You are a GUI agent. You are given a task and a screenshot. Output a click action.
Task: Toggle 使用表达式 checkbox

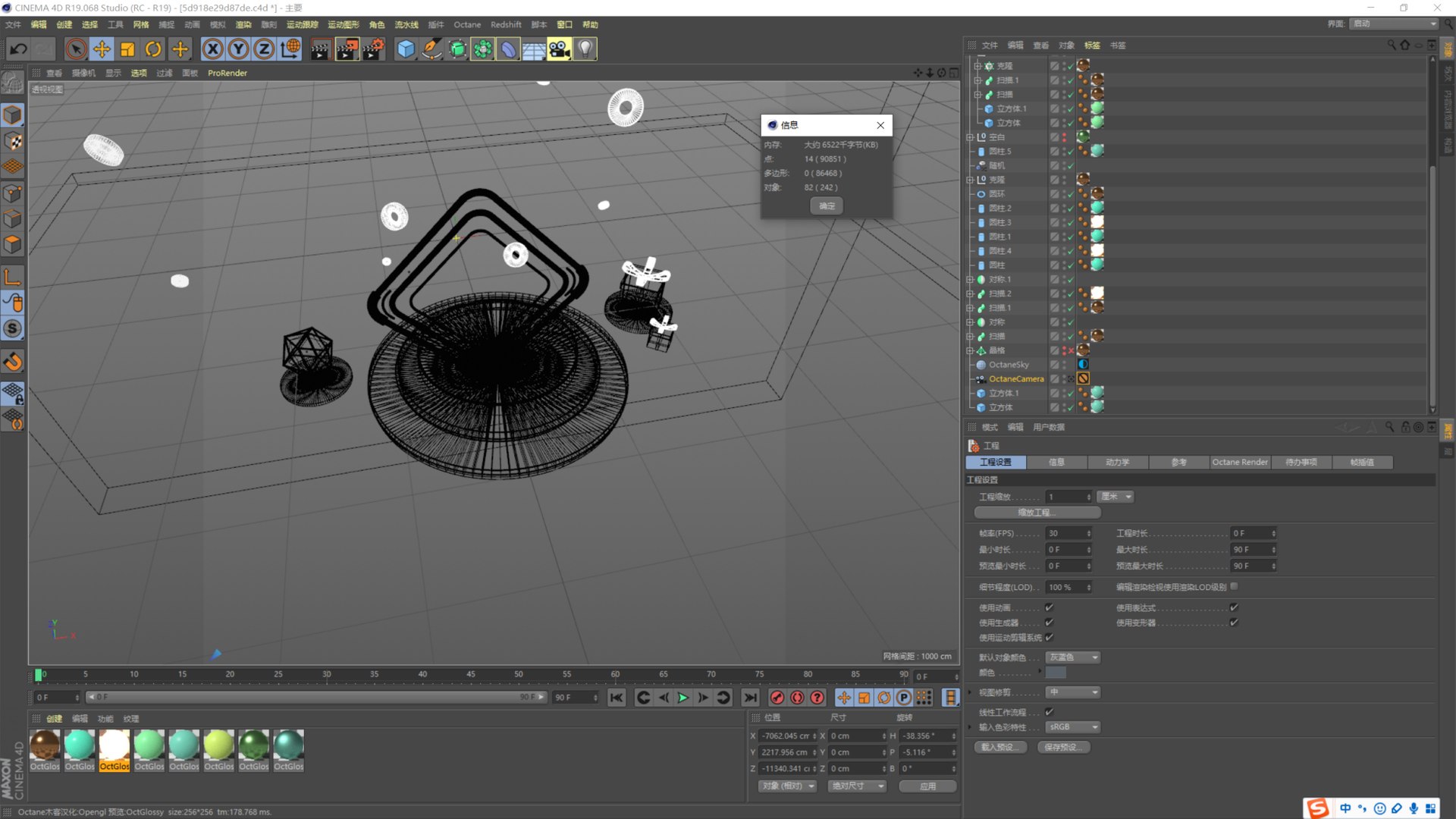(1235, 607)
